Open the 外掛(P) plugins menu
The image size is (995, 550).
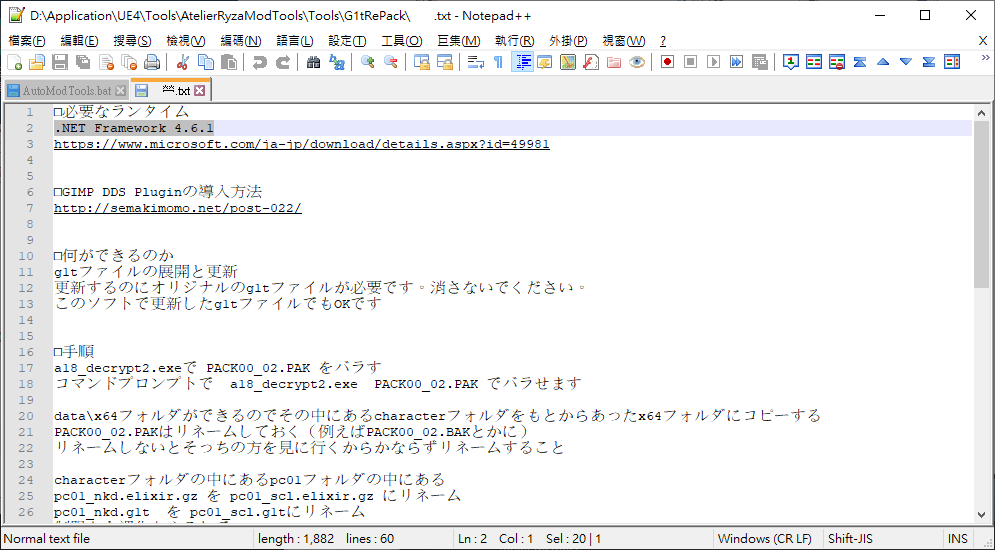[568, 41]
